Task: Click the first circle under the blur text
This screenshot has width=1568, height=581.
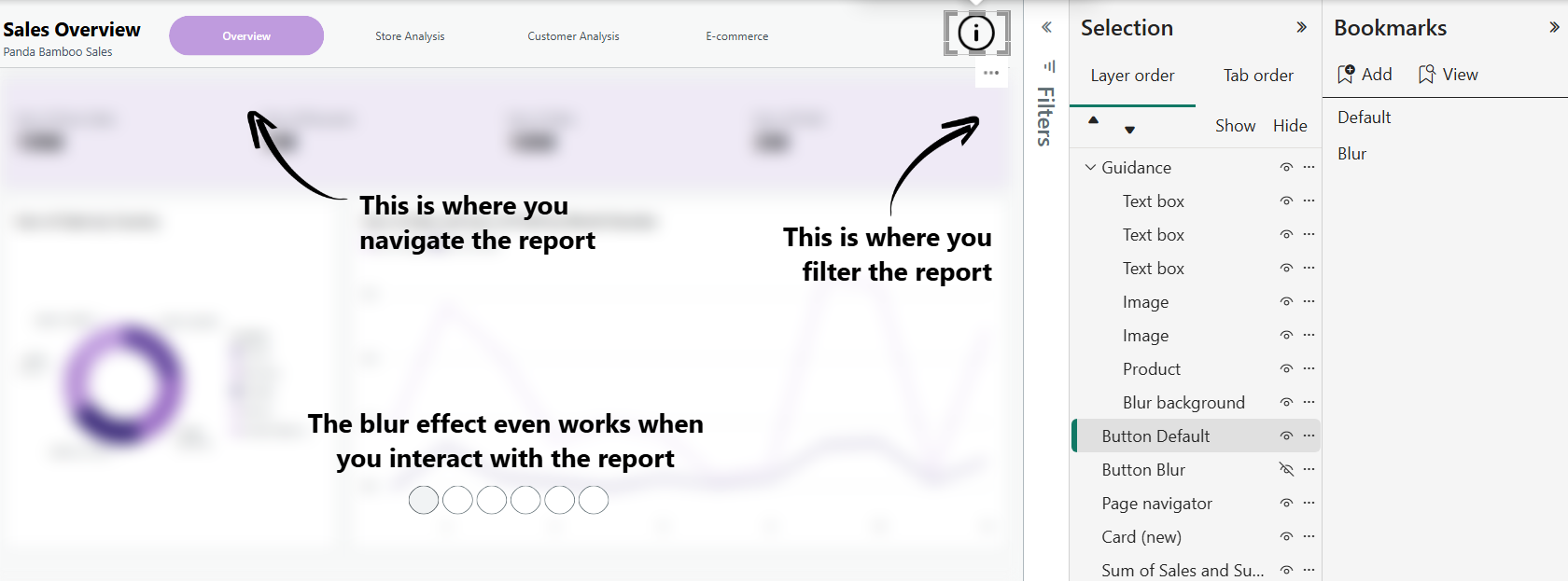Action: [x=424, y=500]
